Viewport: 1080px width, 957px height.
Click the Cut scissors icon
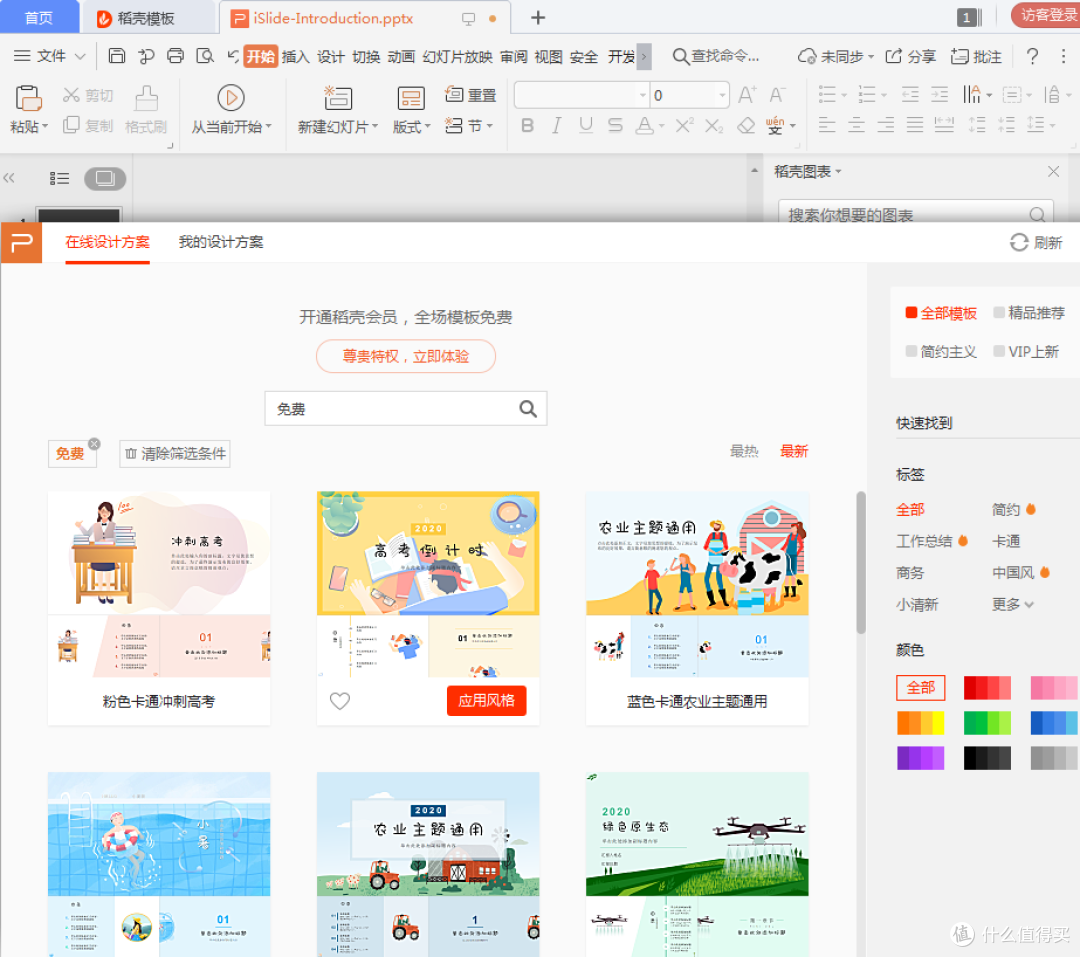click(71, 95)
